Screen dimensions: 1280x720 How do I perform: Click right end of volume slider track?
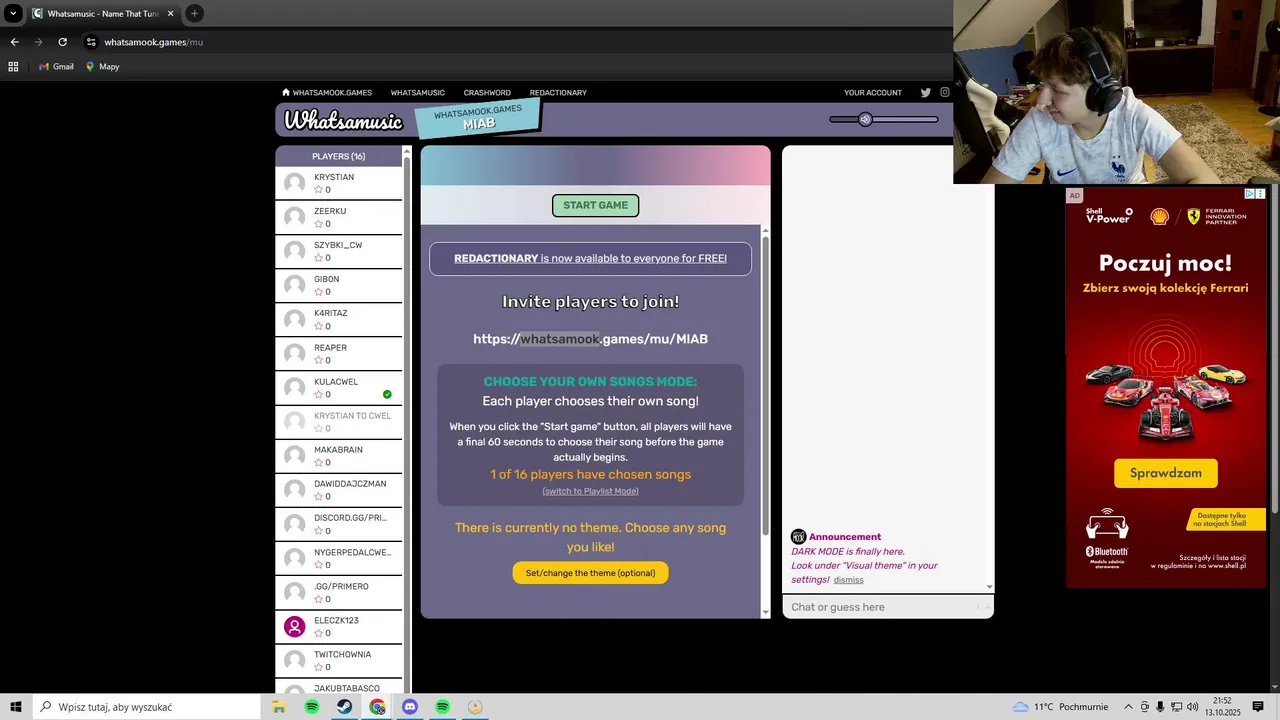pyautogui.click(x=935, y=119)
